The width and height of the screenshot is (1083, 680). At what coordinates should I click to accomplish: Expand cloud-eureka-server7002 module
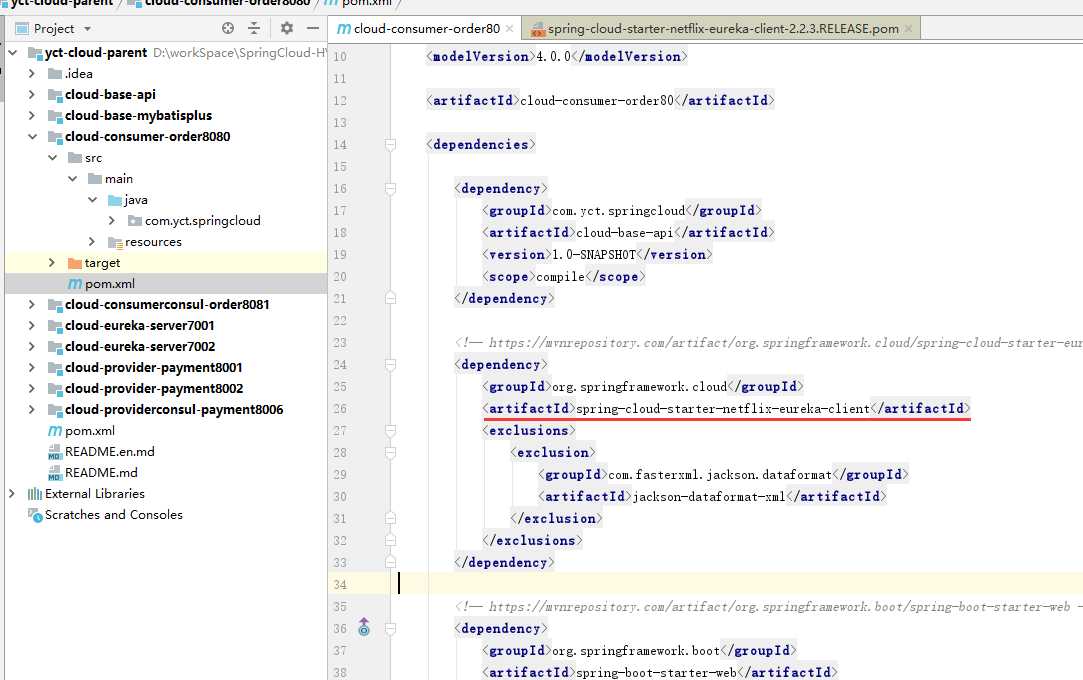[32, 347]
